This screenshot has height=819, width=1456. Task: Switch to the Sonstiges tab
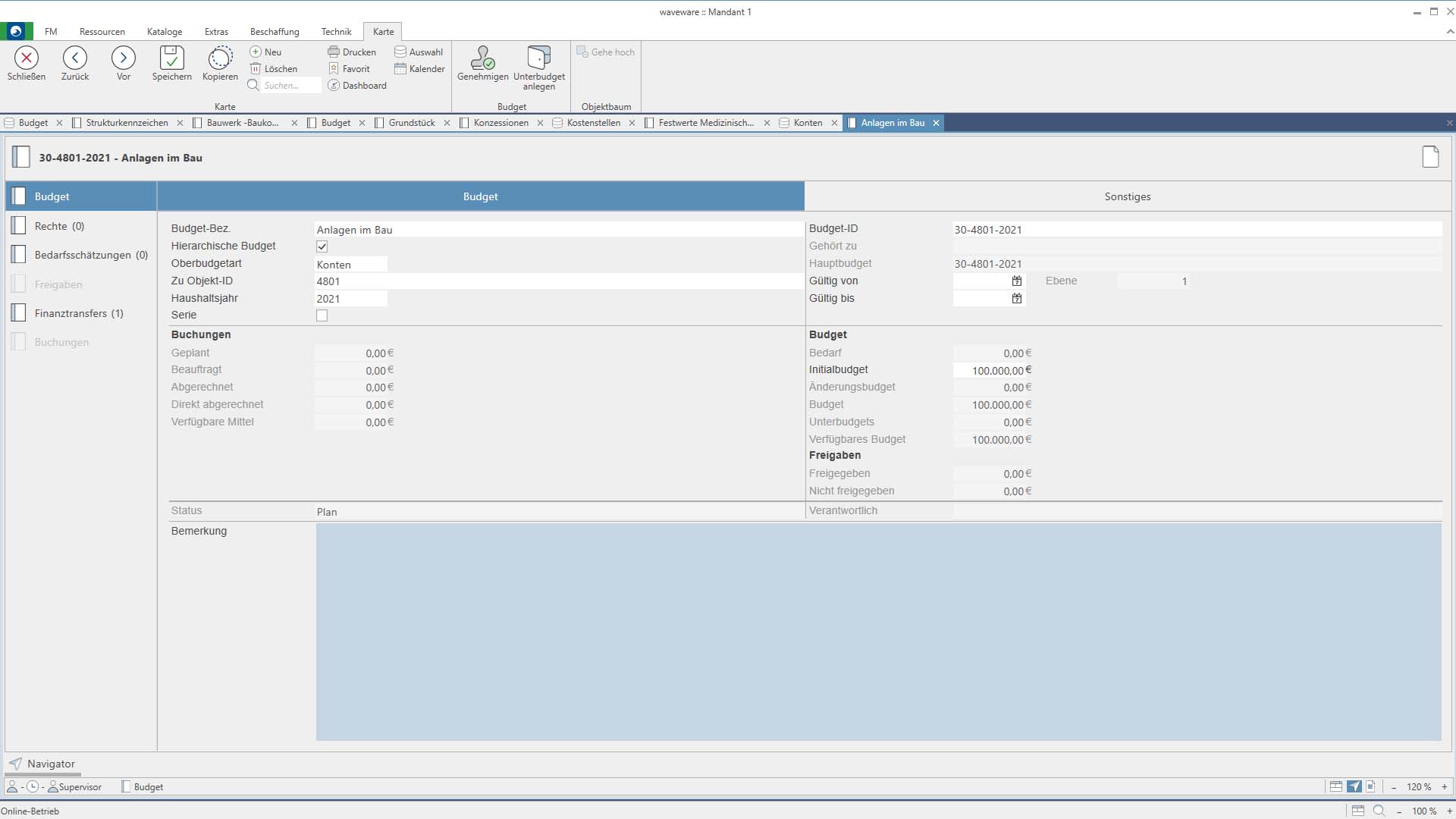coord(1127,196)
